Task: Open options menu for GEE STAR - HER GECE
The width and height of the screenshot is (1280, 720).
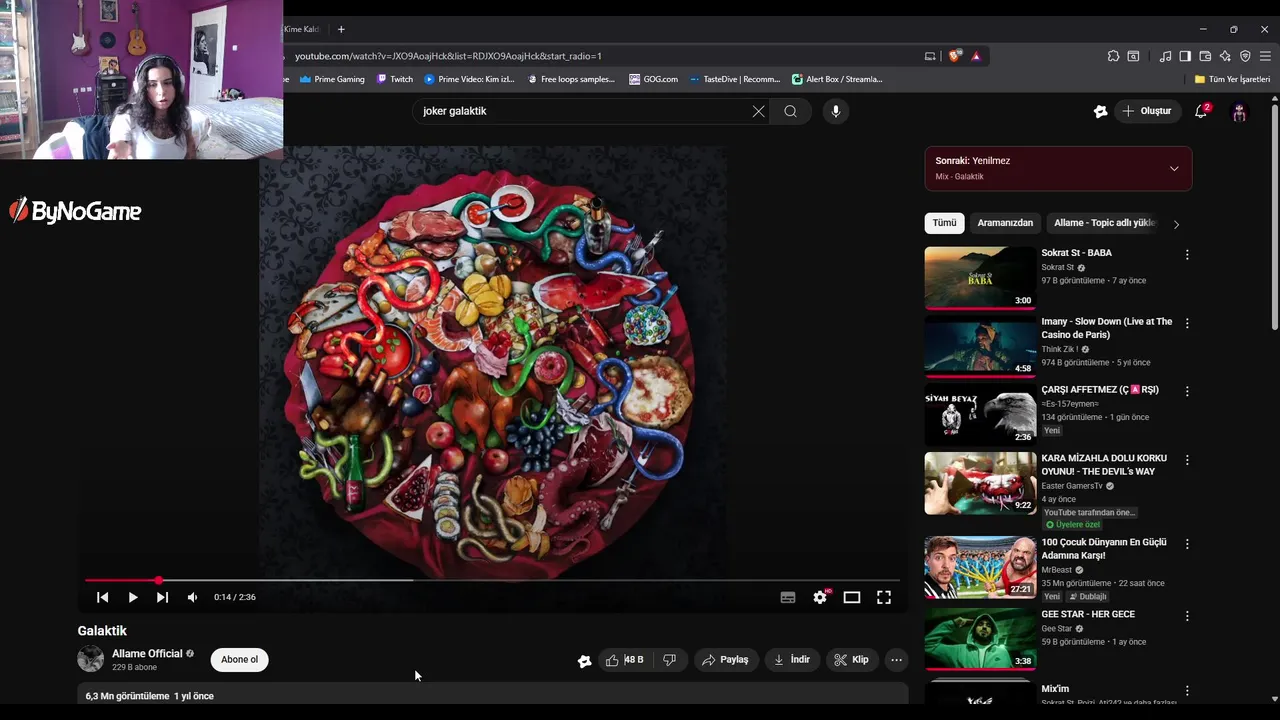Action: point(1187,616)
